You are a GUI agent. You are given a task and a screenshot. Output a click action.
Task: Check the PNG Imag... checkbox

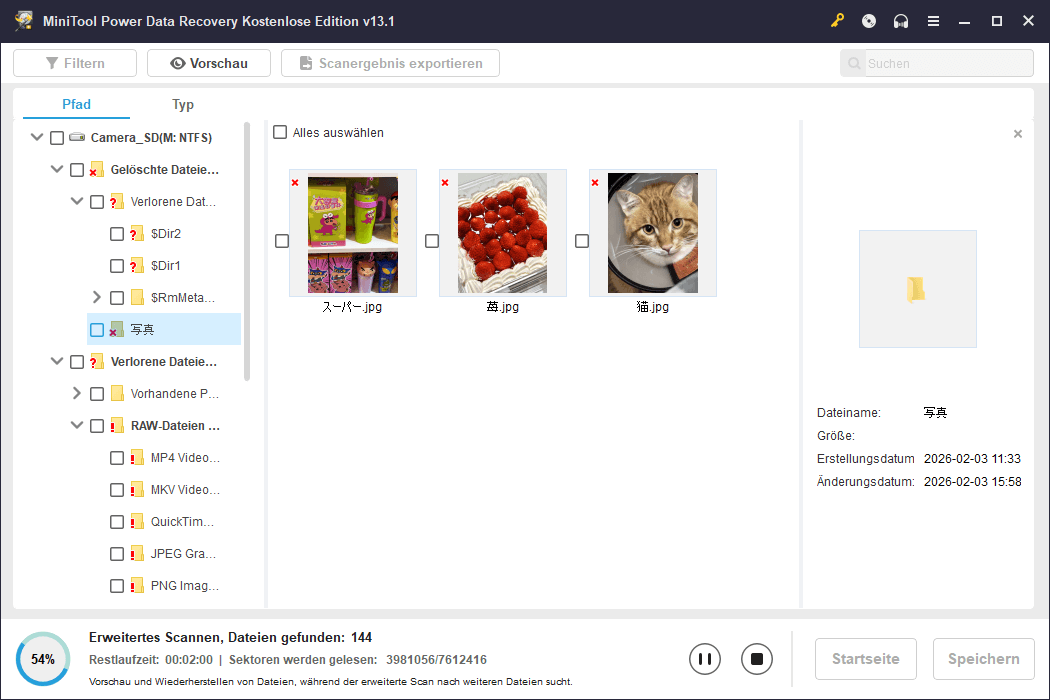click(117, 586)
